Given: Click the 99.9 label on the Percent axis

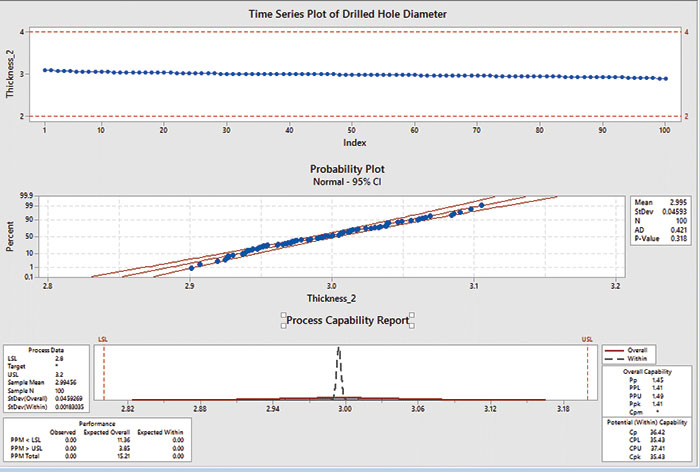Looking at the screenshot, I should tap(26, 196).
